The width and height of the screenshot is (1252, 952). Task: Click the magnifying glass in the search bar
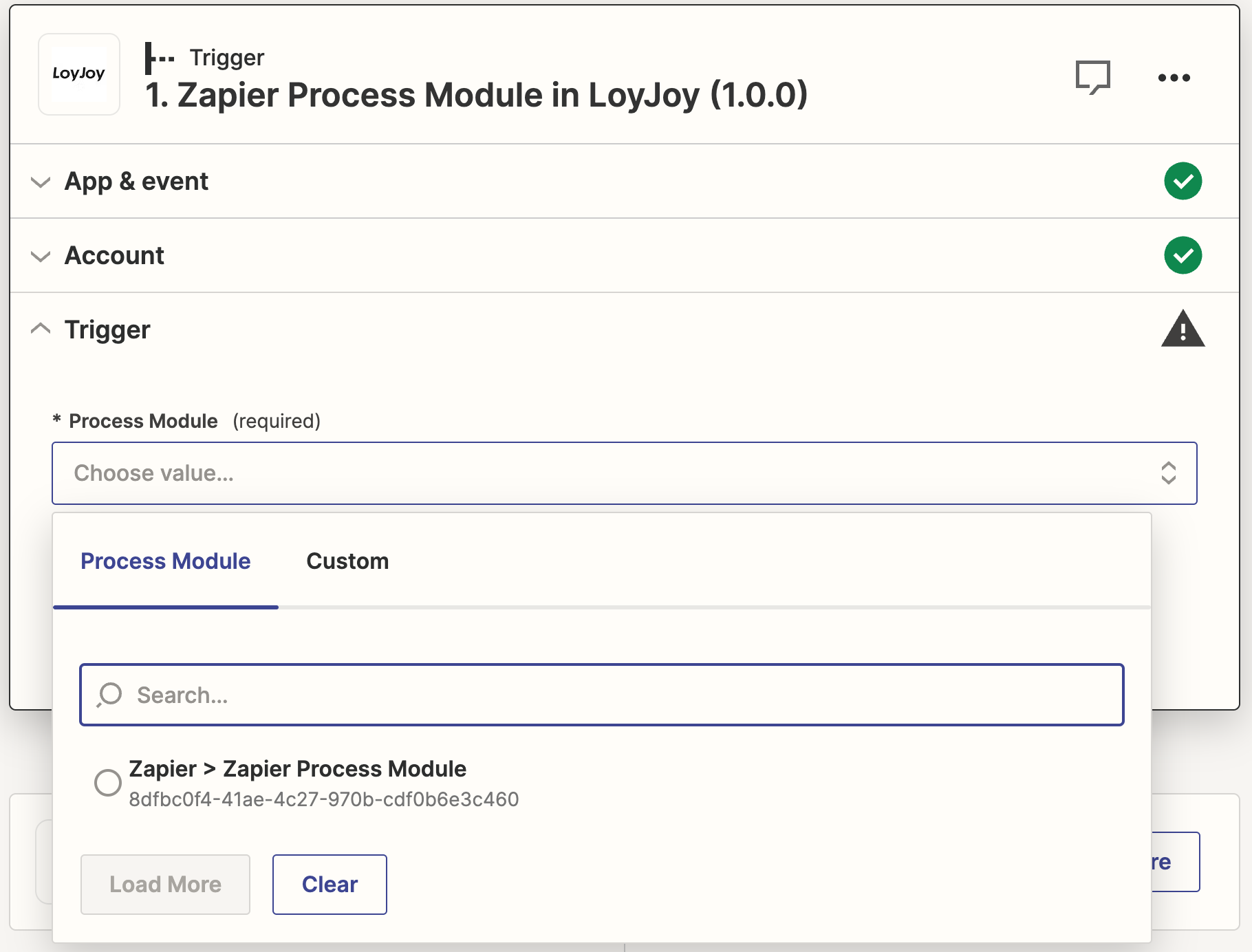coord(109,695)
